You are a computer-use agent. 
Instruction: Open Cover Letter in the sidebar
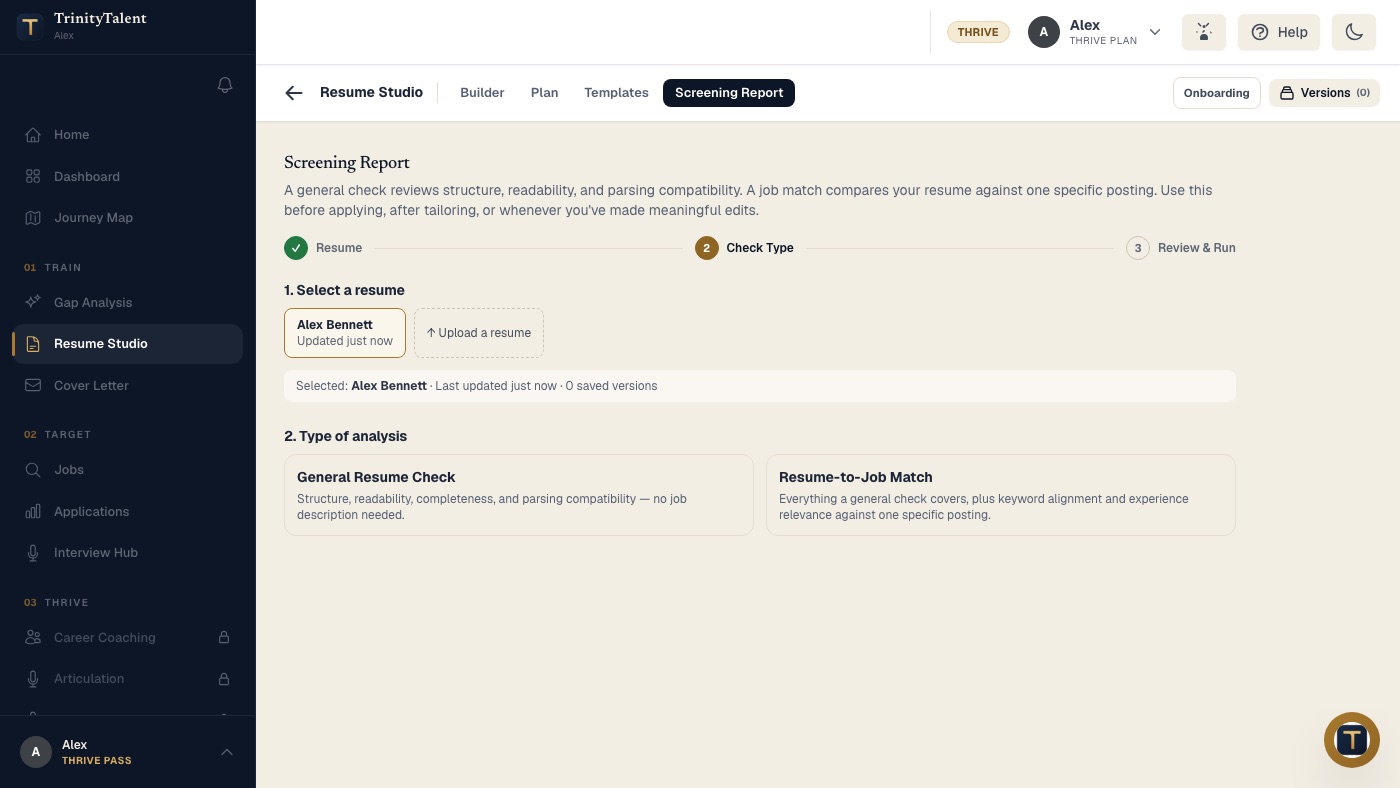128,385
